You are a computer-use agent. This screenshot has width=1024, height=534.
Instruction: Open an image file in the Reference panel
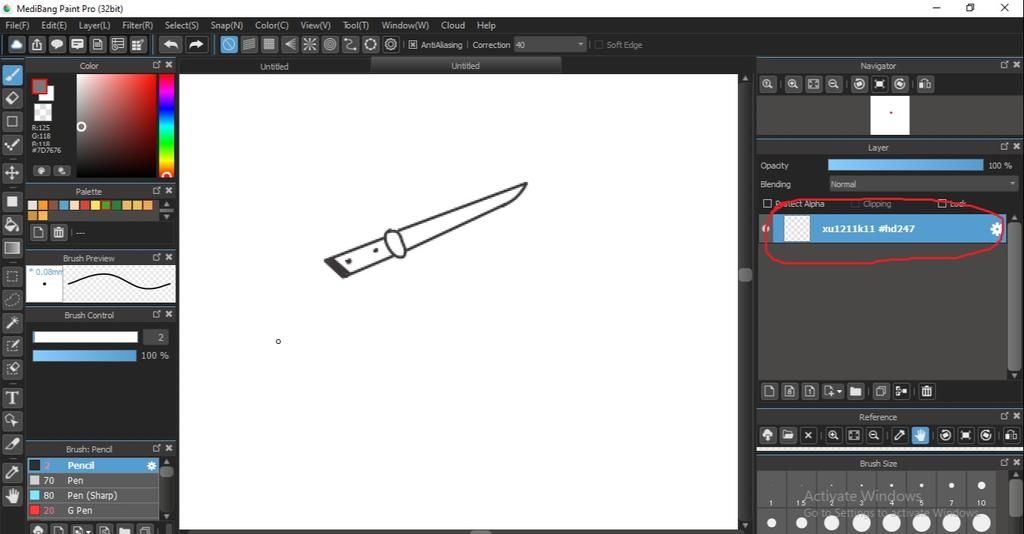788,435
